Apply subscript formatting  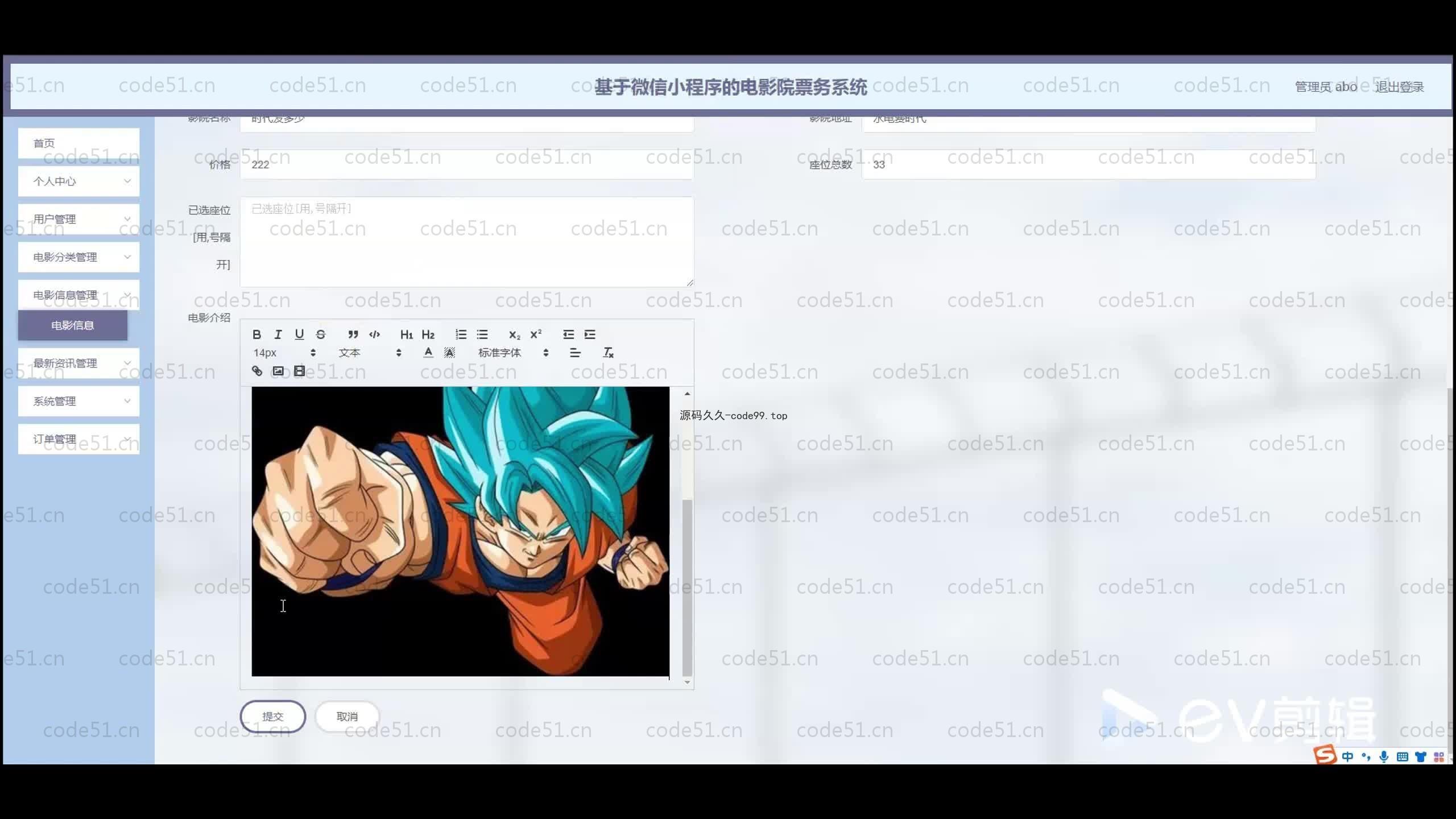pyautogui.click(x=514, y=334)
